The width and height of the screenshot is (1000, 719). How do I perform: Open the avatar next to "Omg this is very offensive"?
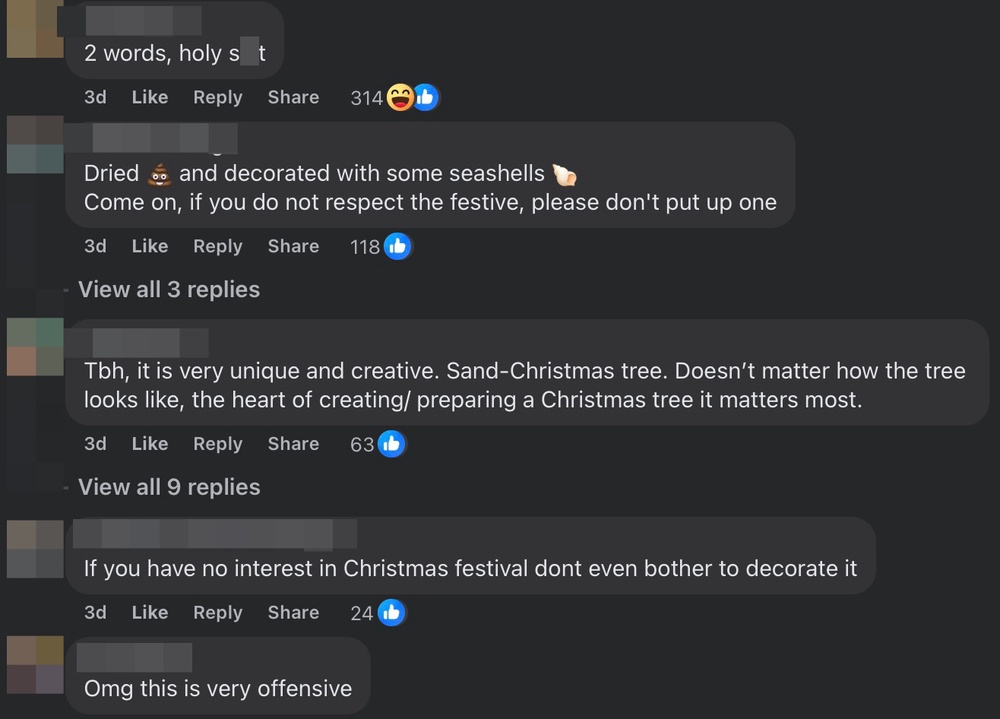coord(35,665)
